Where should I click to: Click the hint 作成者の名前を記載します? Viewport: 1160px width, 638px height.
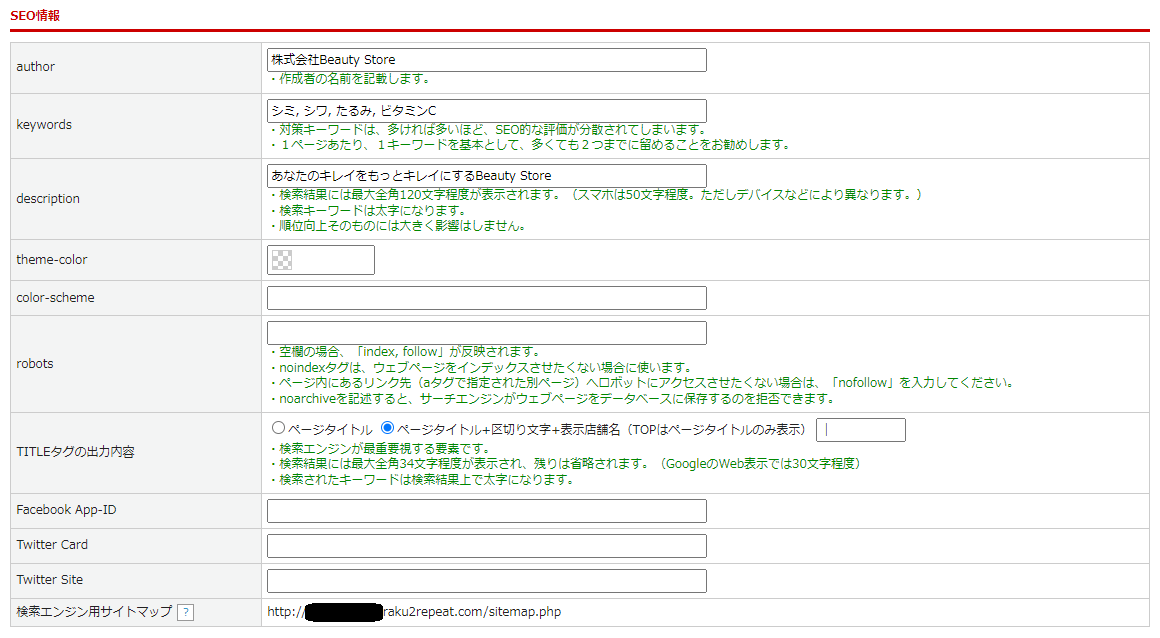[x=349, y=79]
